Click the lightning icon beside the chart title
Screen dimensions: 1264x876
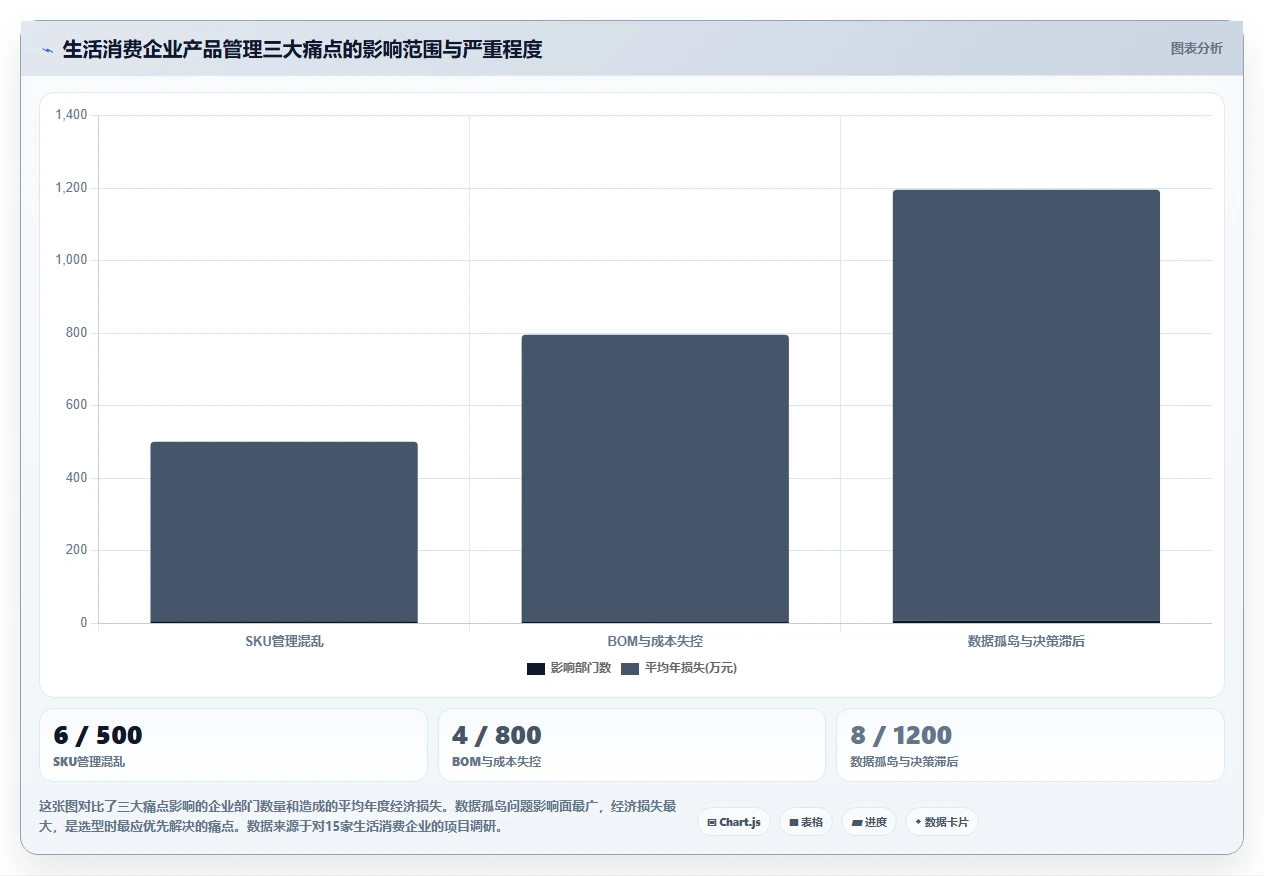(47, 49)
